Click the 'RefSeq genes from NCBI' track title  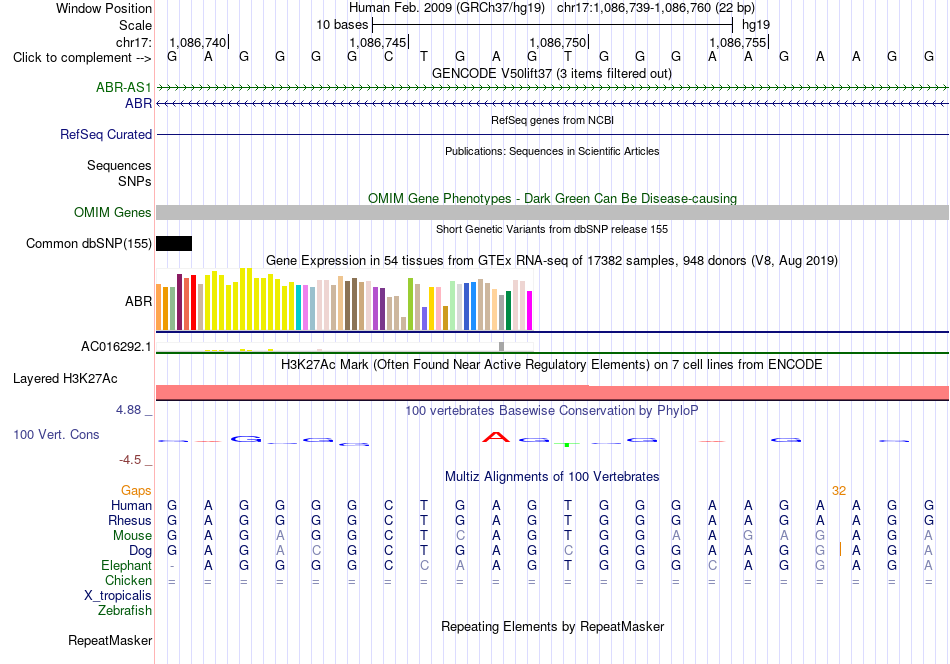click(552, 120)
